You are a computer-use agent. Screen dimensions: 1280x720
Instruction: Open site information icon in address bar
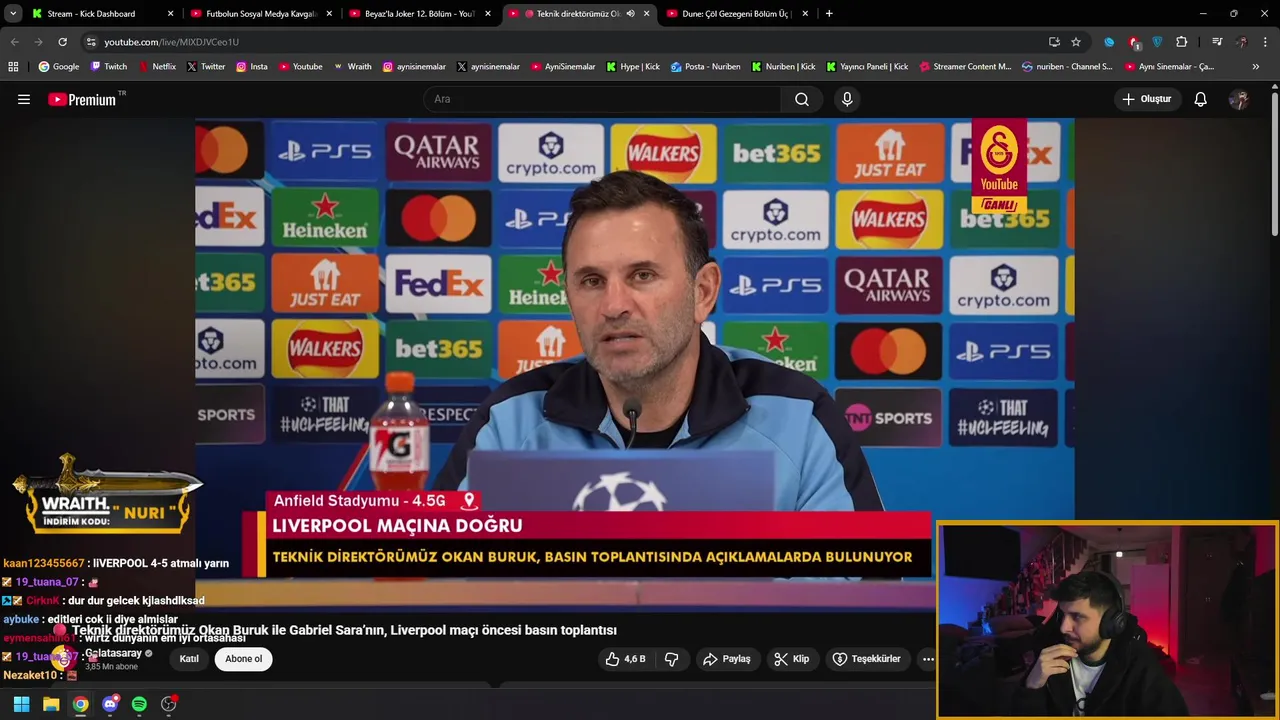pos(91,42)
